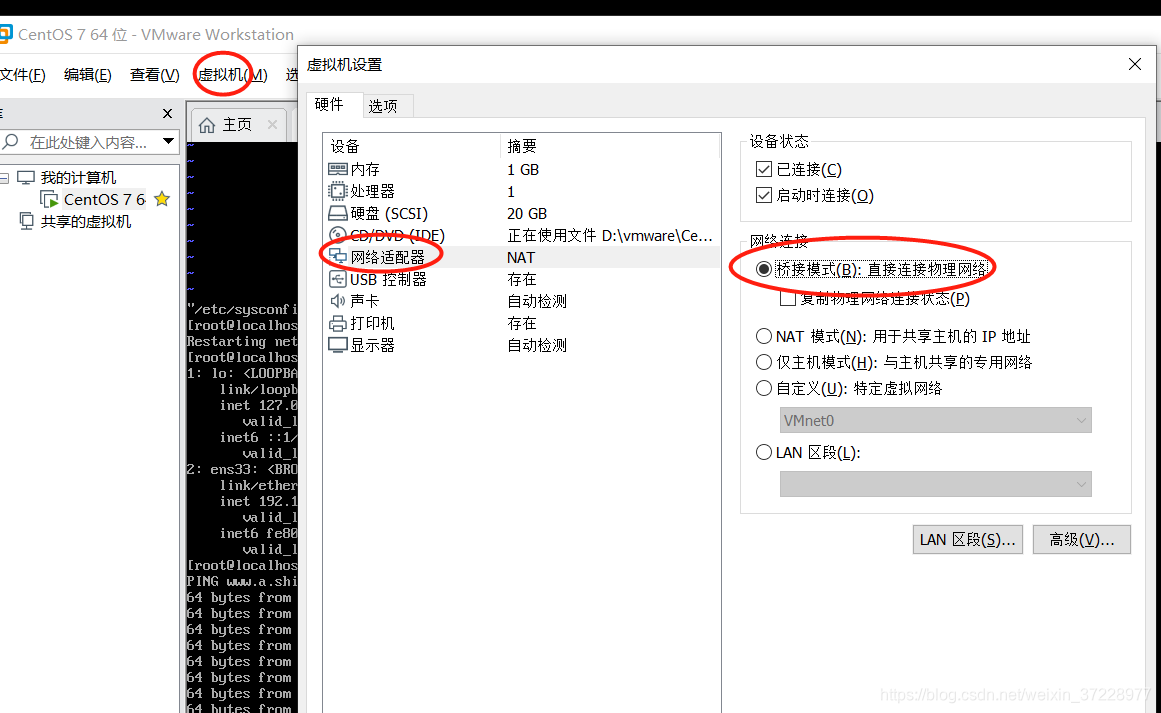1161x713 pixels.
Task: Select the 网络适配器 network adapter icon
Action: pyautogui.click(x=338, y=257)
